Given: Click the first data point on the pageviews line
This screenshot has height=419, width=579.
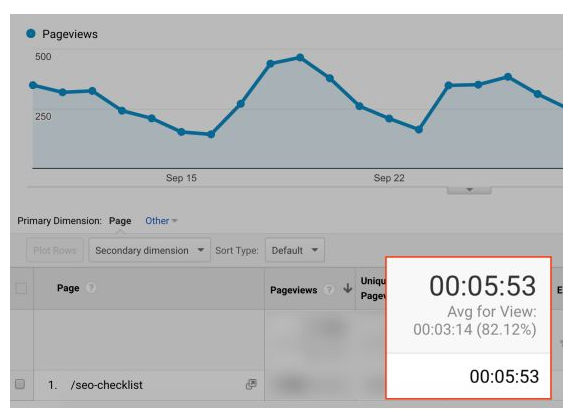Looking at the screenshot, I should 33,85.
